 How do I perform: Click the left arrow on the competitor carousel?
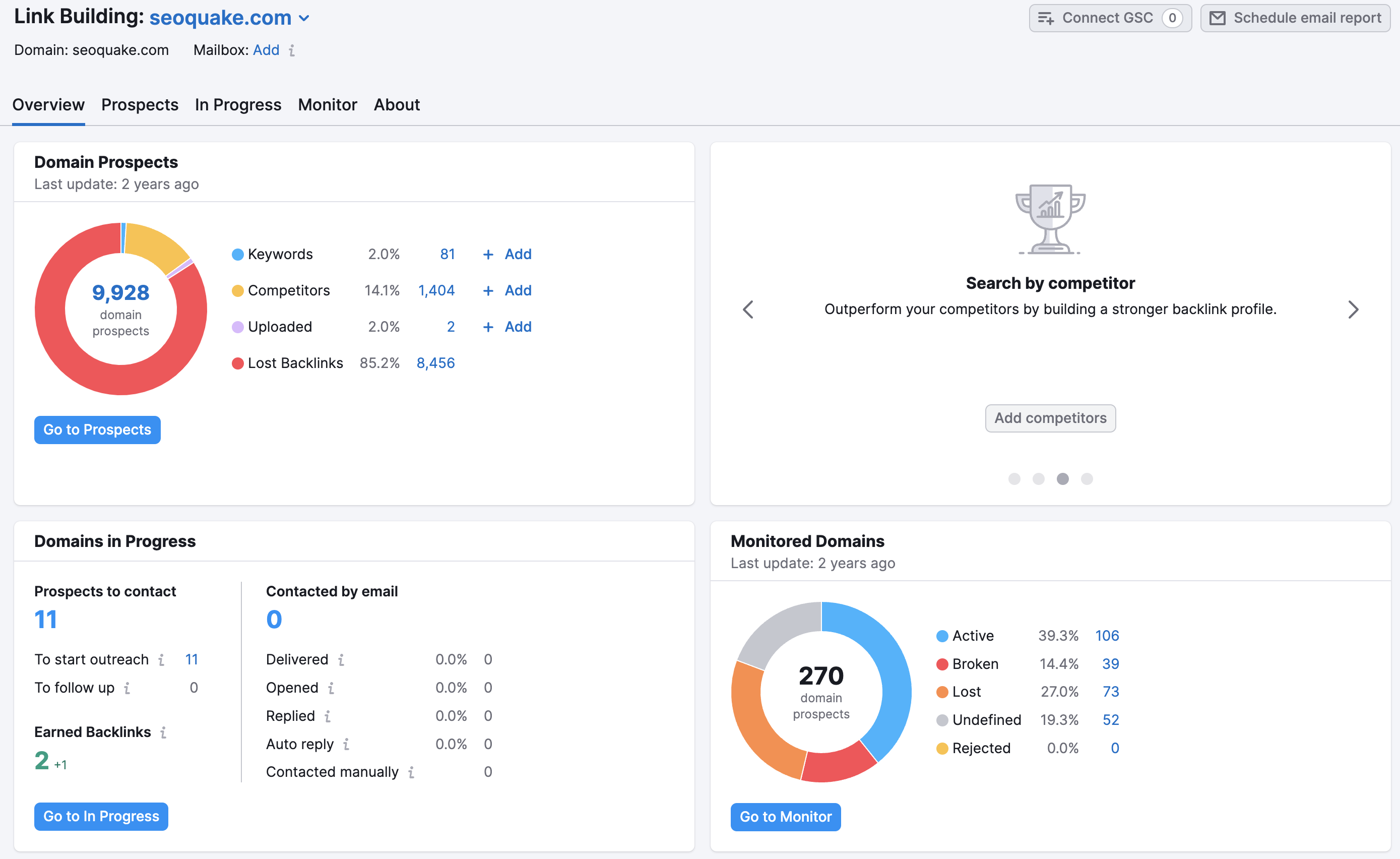748,310
